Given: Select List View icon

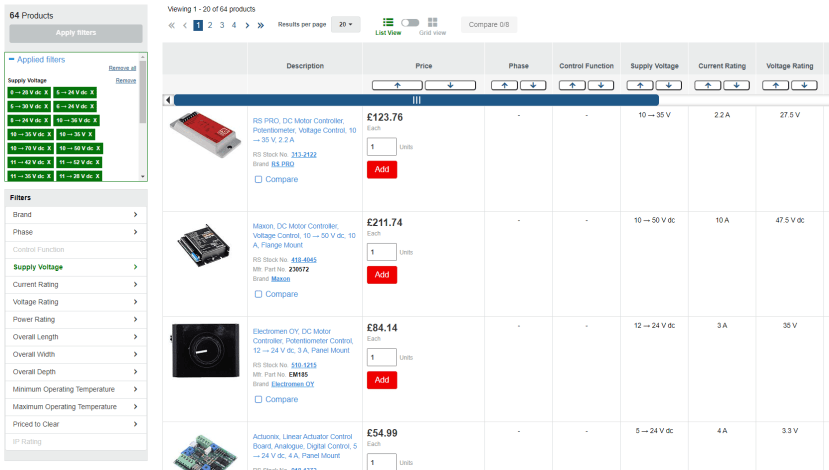Looking at the screenshot, I should pos(388,22).
